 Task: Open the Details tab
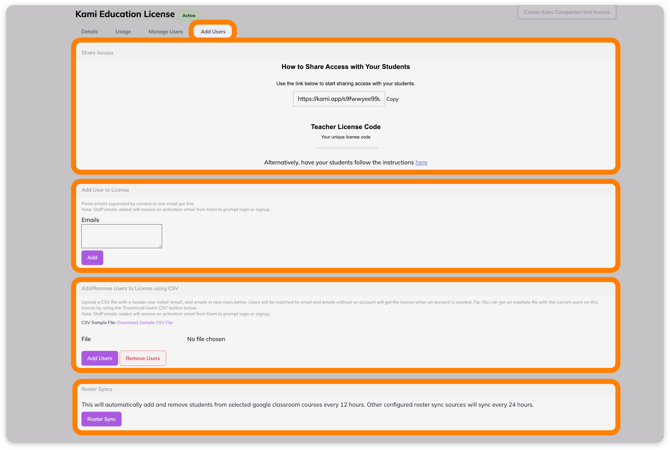89,32
